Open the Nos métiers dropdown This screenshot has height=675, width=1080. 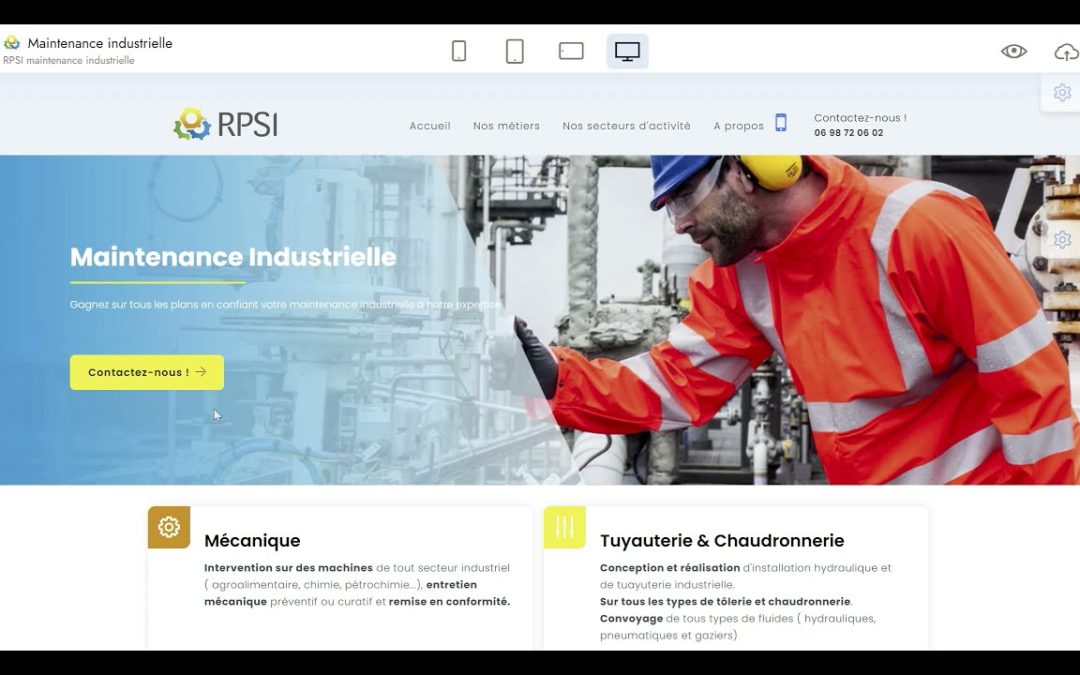tap(506, 125)
